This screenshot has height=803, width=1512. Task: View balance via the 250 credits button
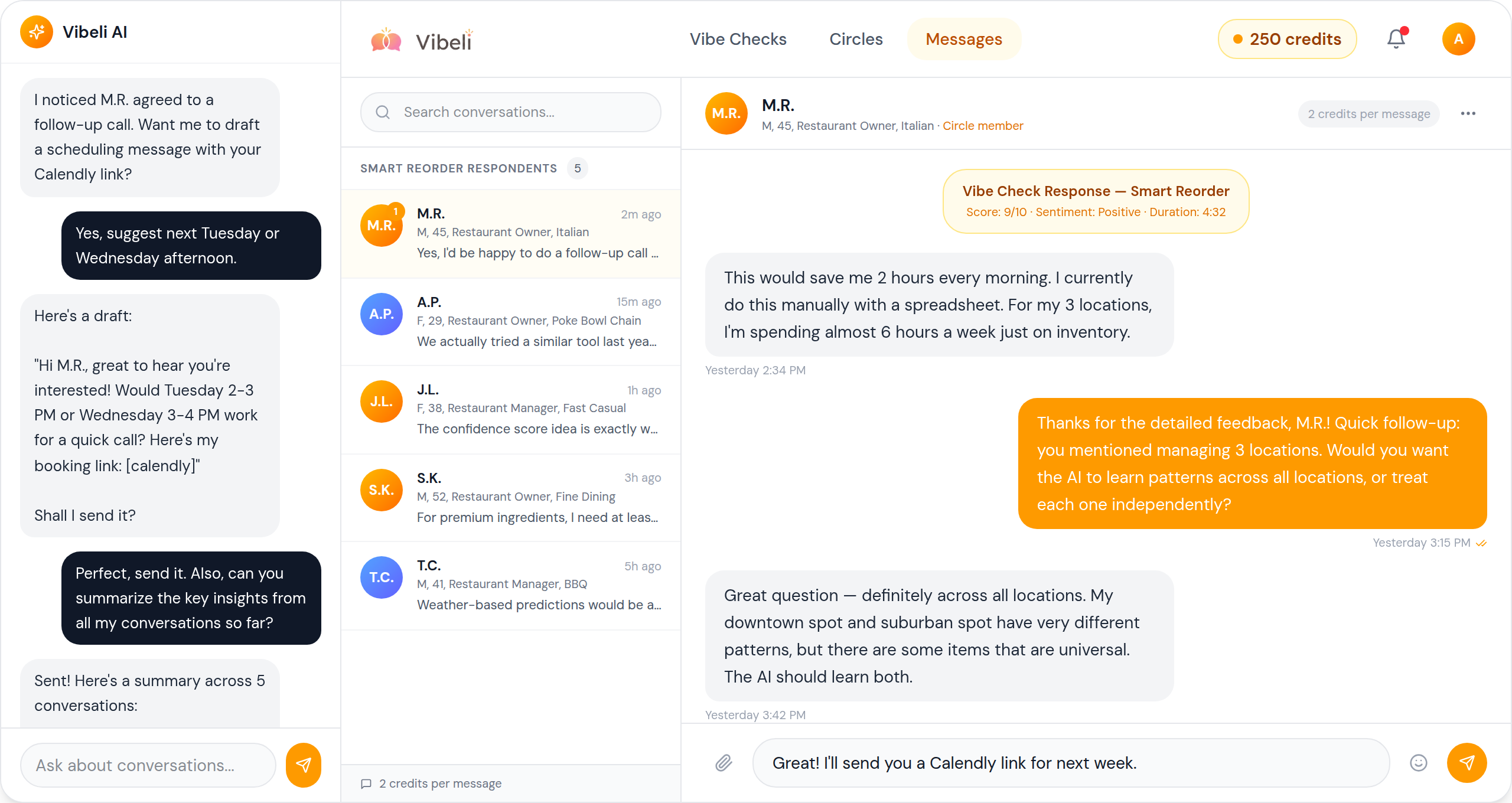pos(1287,39)
